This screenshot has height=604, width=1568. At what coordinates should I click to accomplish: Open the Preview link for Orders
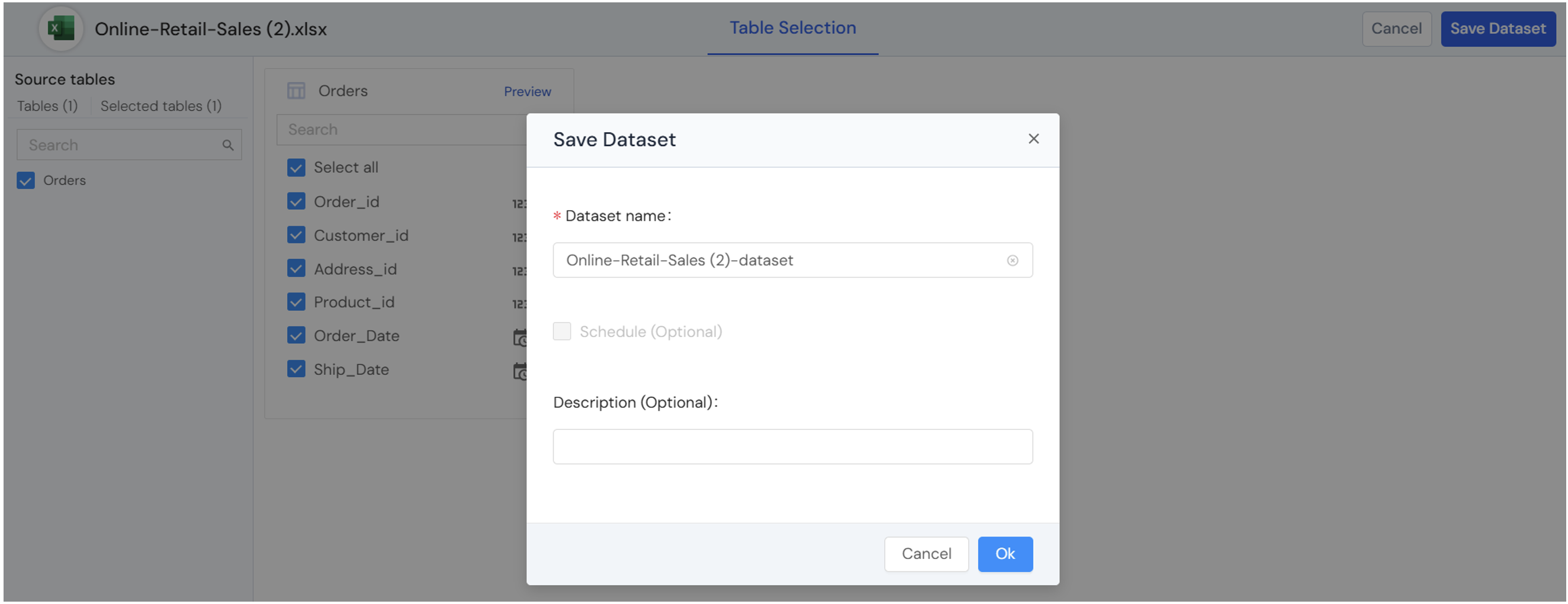[x=526, y=91]
